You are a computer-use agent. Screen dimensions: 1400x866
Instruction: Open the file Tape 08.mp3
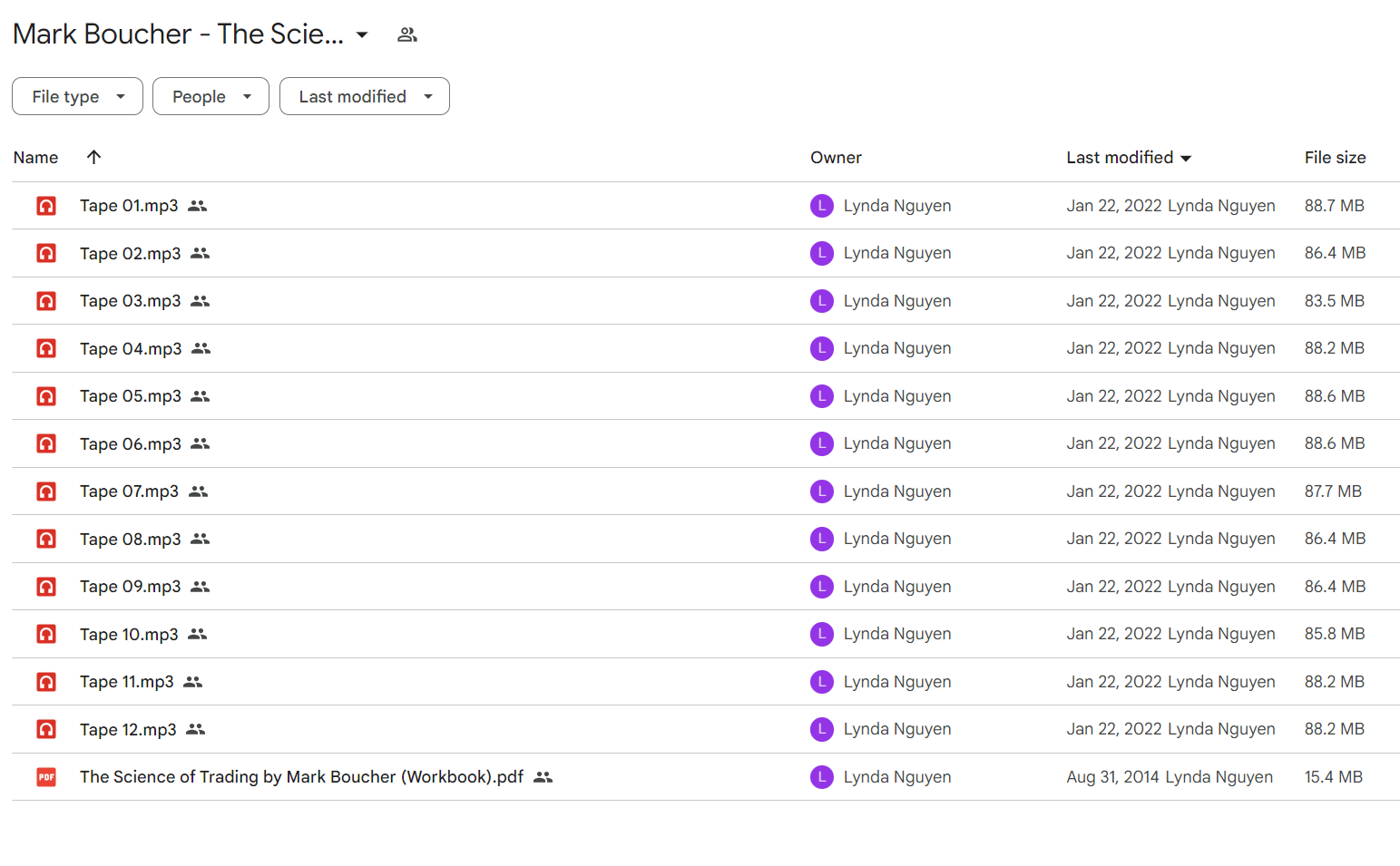point(130,540)
